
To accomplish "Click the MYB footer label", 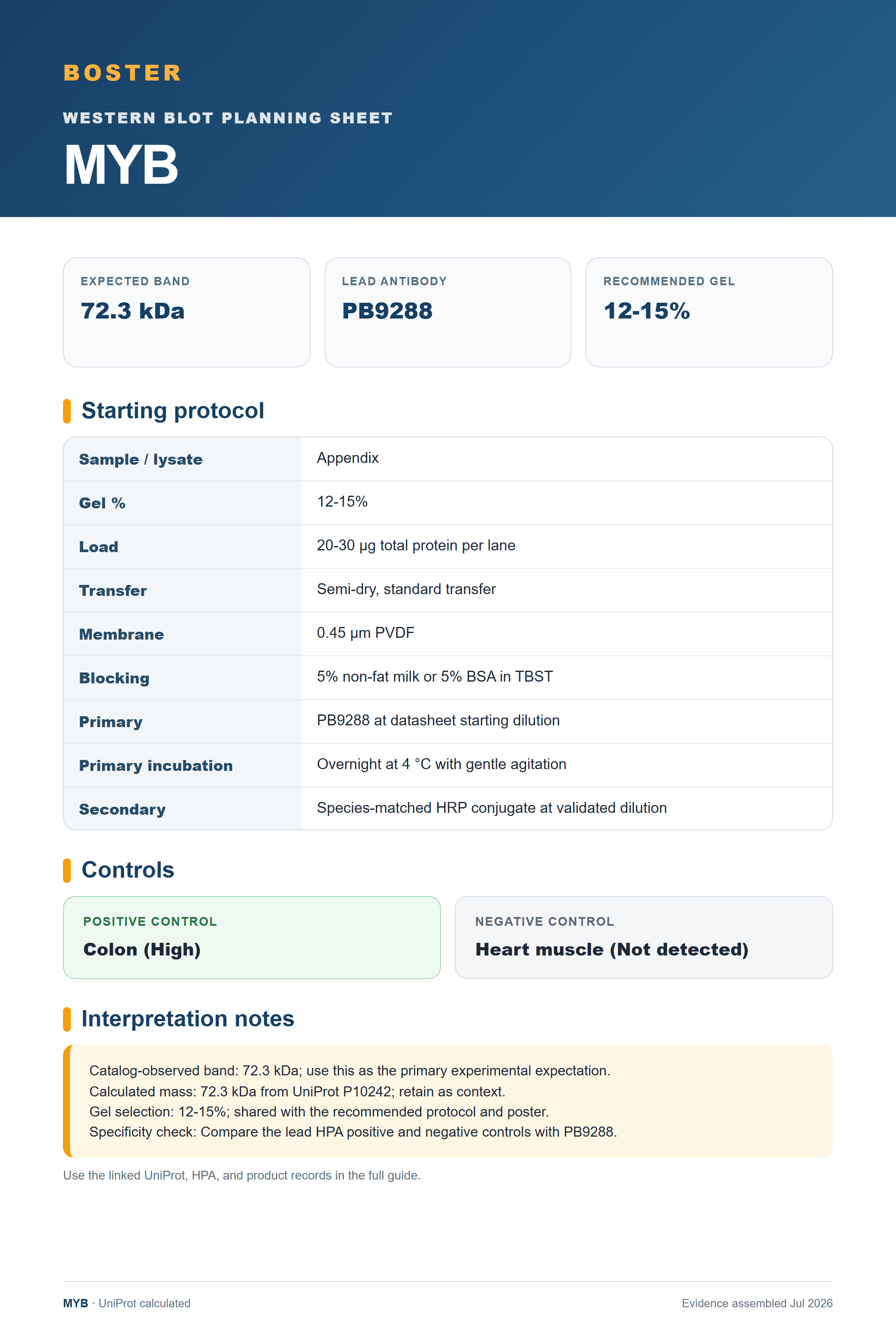I will click(x=75, y=1303).
